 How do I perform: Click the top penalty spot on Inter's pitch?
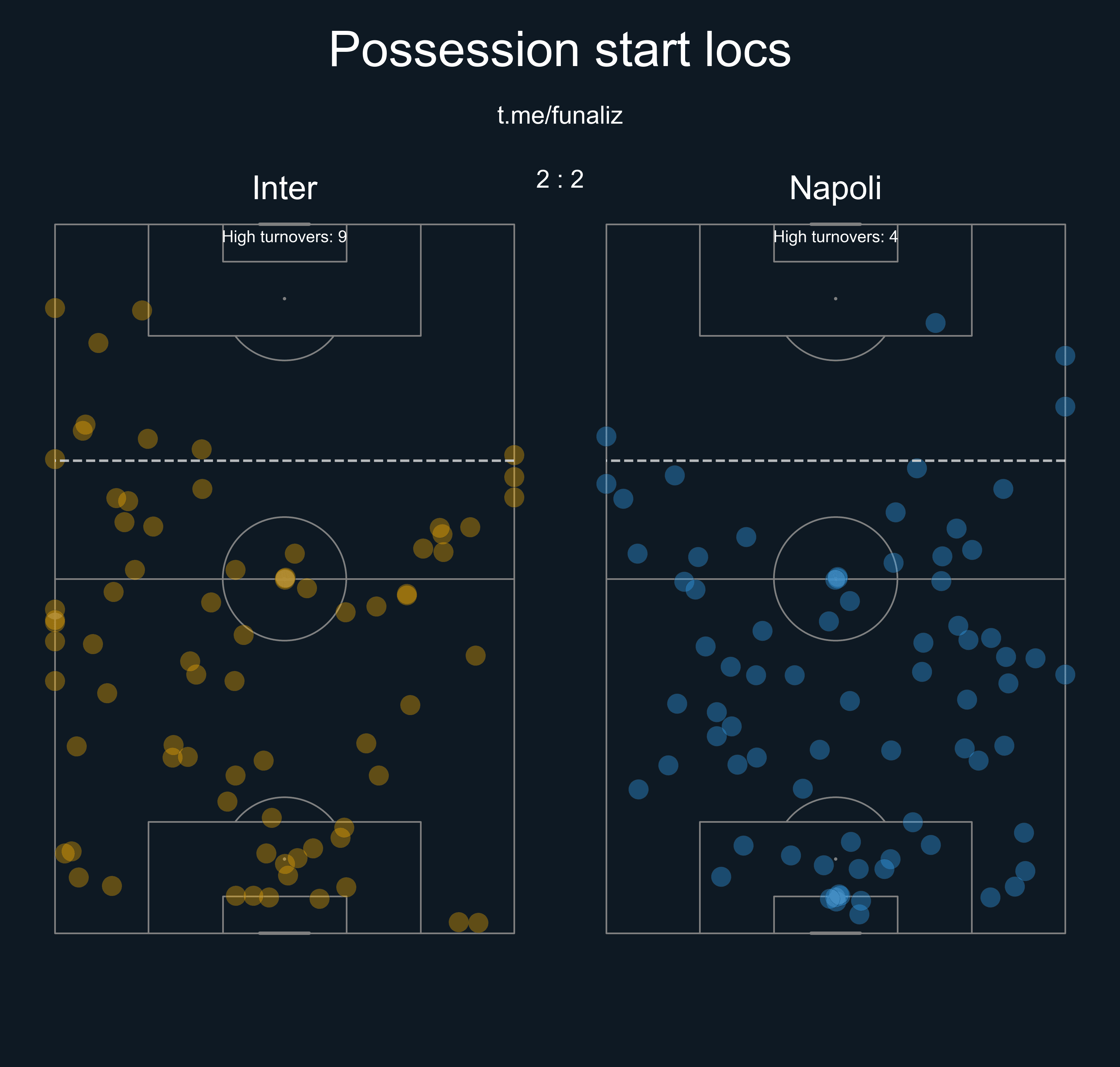tap(284, 299)
